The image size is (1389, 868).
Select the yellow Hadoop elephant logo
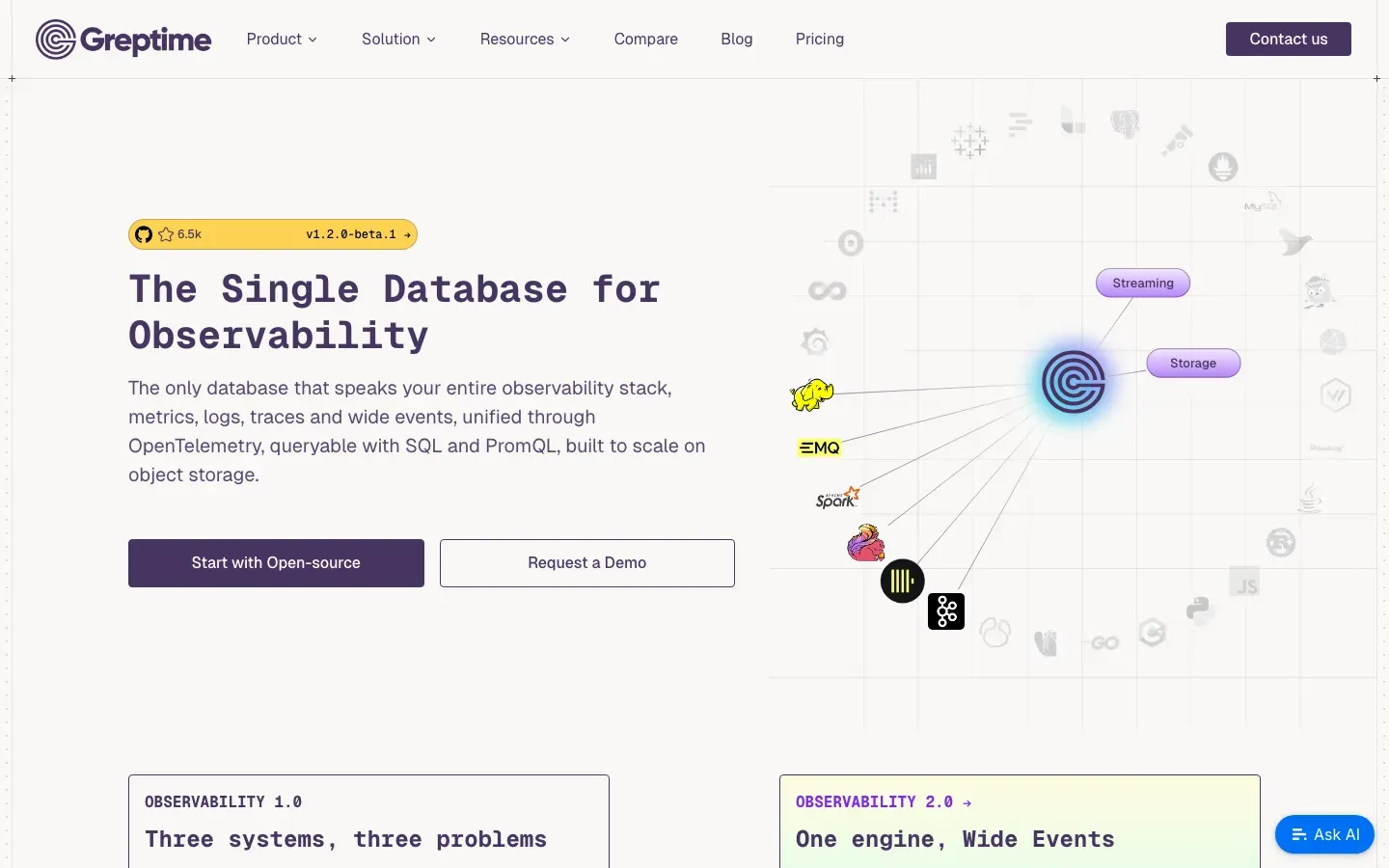pos(812,394)
